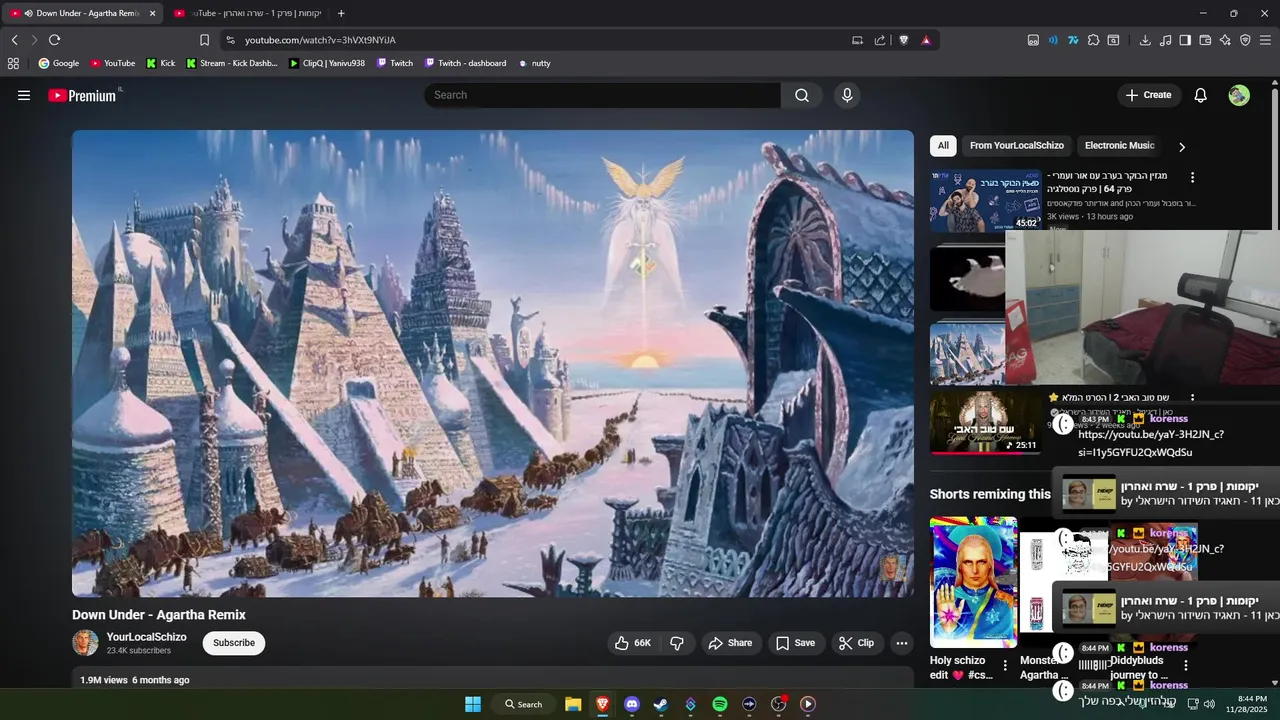The width and height of the screenshot is (1280, 720).
Task: Click the Clip button under video
Action: click(x=857, y=643)
